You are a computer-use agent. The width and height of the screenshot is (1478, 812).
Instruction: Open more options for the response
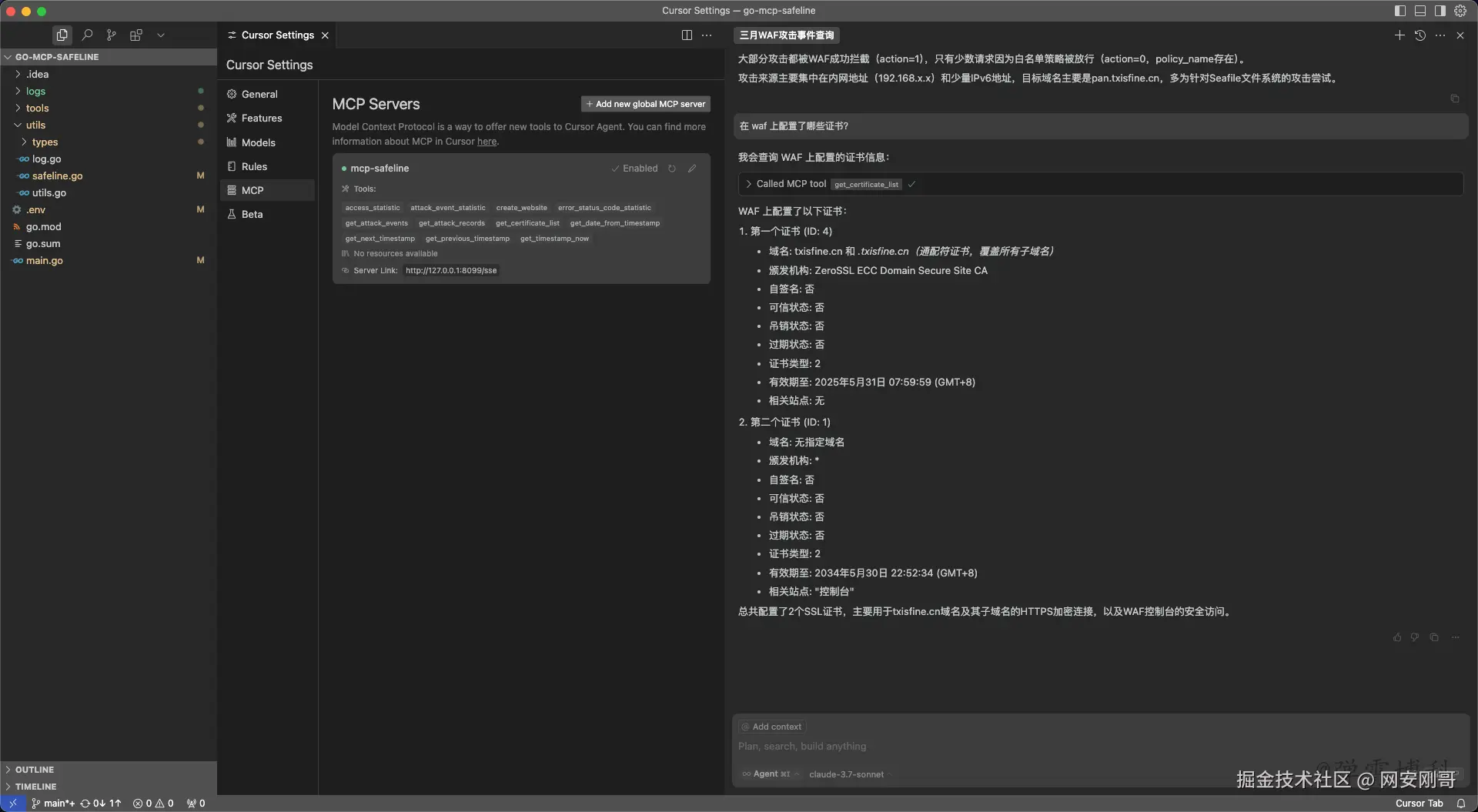coord(1455,637)
